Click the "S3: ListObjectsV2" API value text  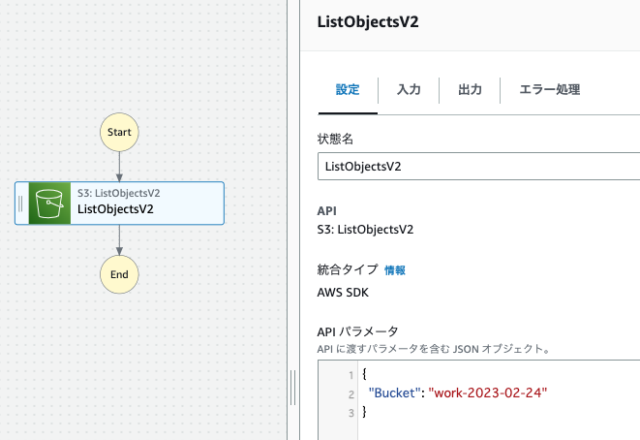pos(365,230)
